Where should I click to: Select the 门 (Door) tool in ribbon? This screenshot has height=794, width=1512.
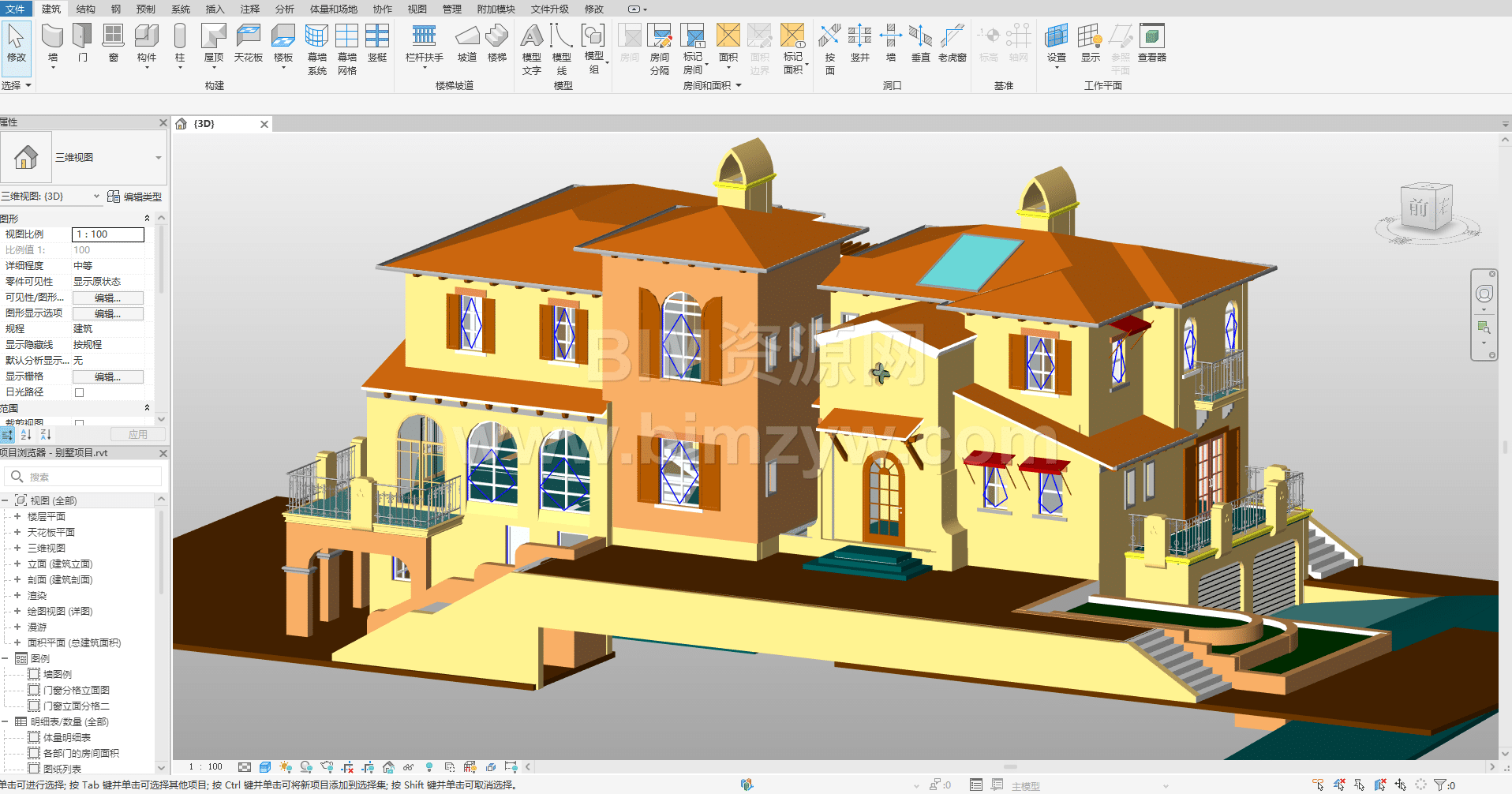pos(83,43)
